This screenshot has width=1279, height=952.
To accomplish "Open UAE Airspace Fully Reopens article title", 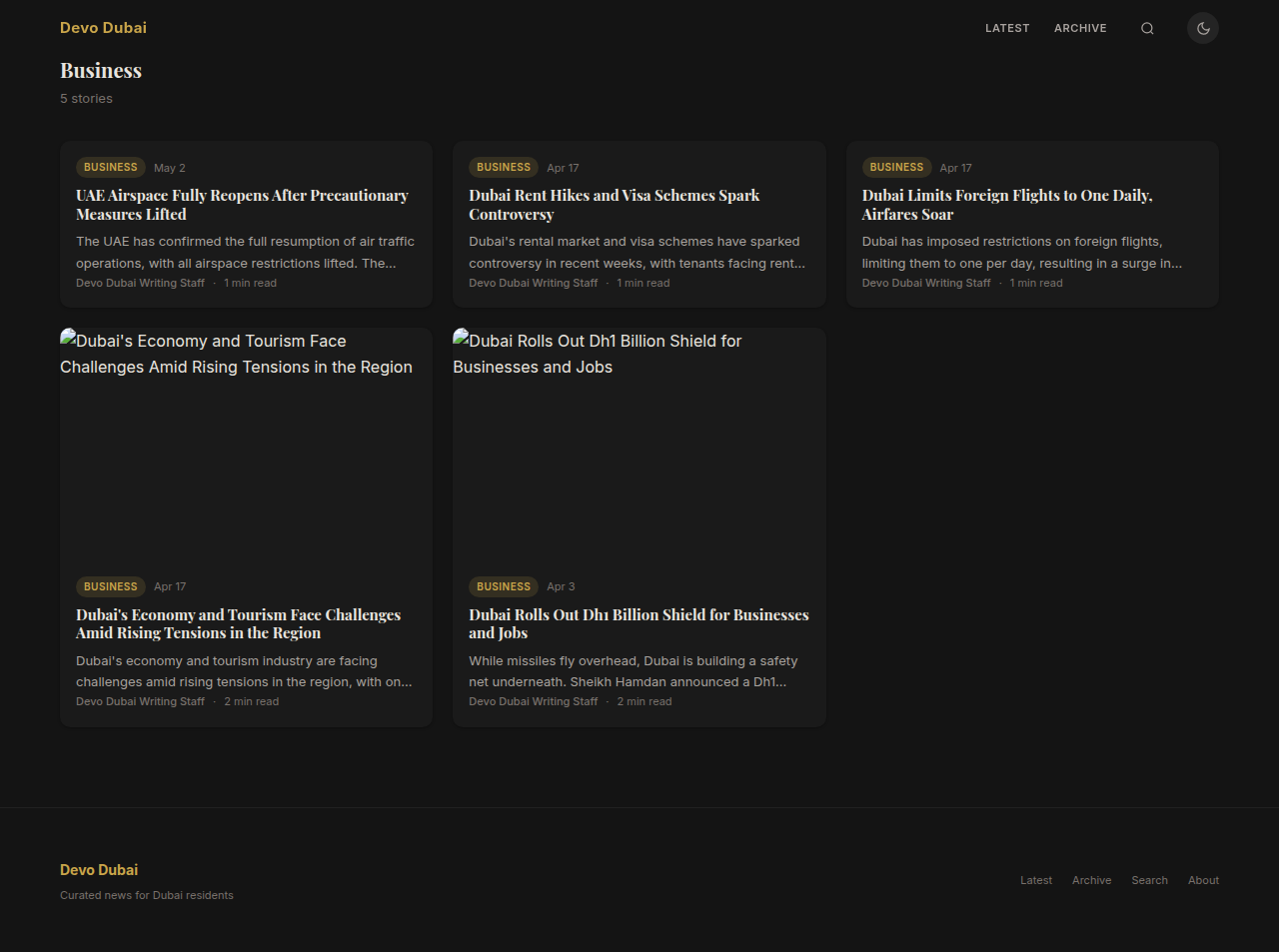I will 243,205.
